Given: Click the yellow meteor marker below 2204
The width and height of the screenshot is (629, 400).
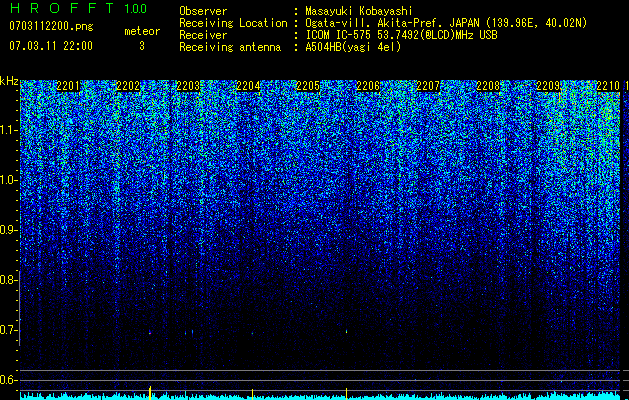Looking at the screenshot, I should tap(252, 394).
